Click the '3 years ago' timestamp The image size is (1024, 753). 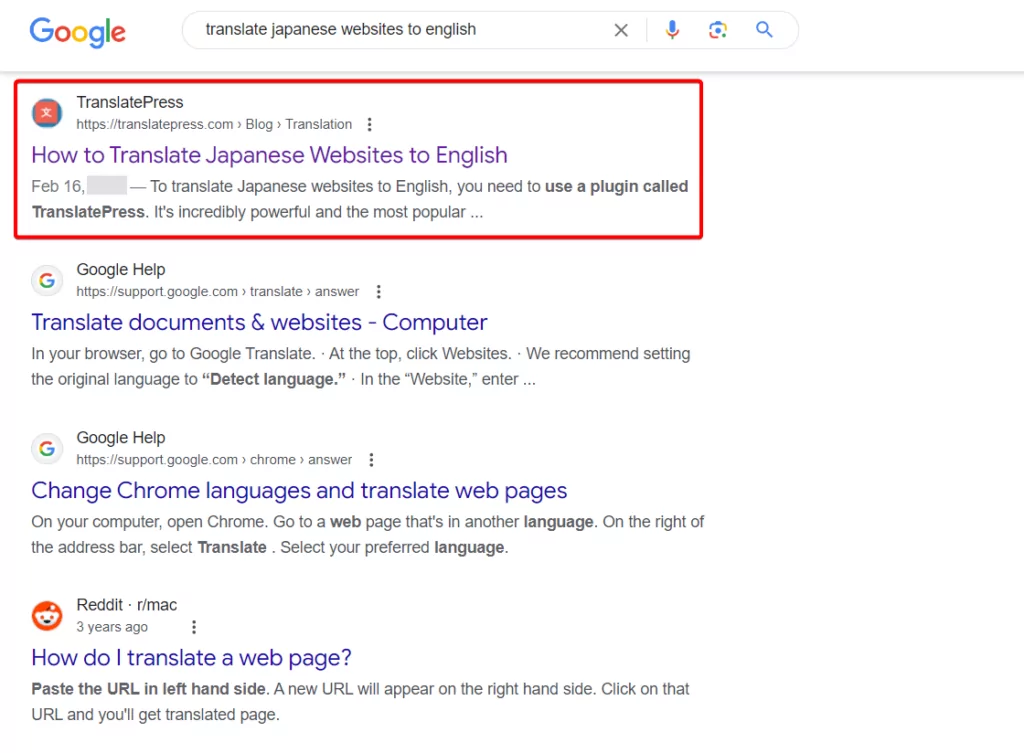point(112,627)
